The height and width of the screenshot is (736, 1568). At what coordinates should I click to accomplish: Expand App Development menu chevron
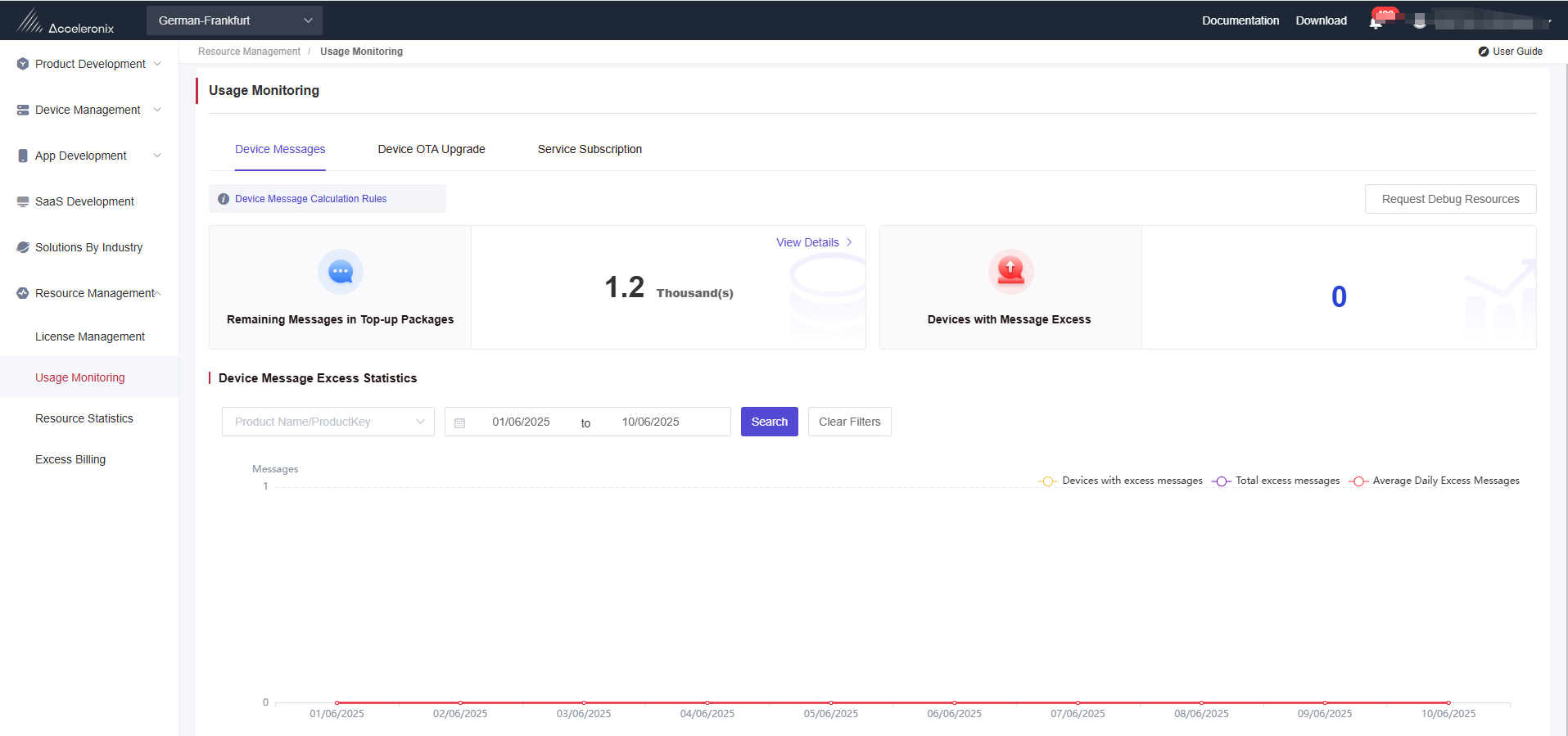(157, 156)
